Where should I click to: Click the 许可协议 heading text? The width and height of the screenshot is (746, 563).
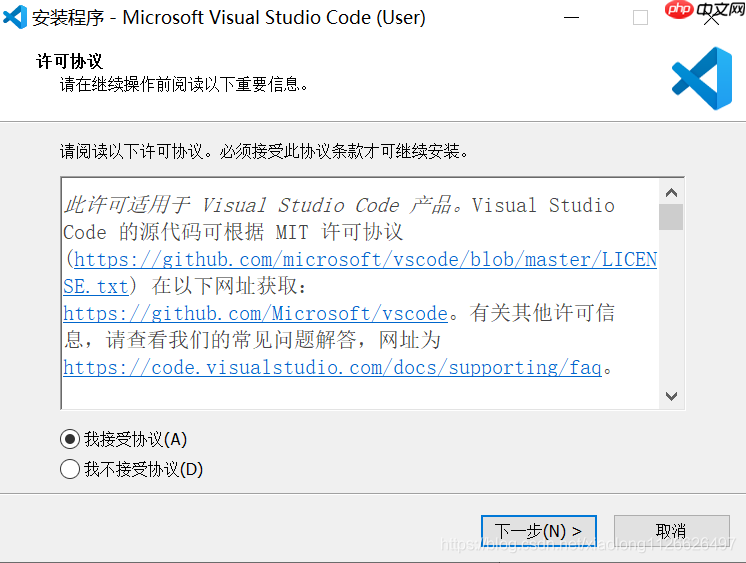click(x=69, y=61)
